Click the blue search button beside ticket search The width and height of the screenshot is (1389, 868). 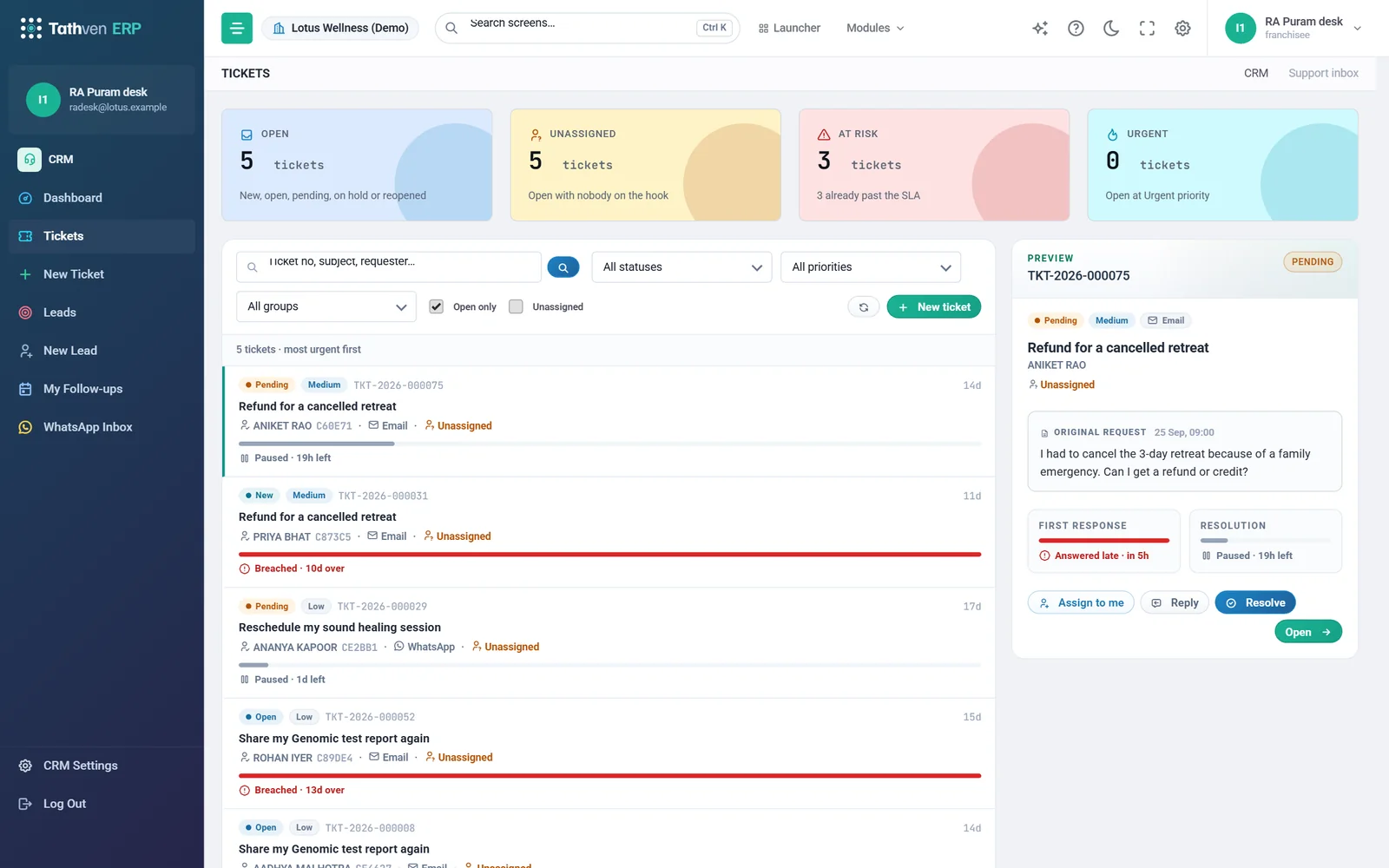pyautogui.click(x=563, y=267)
